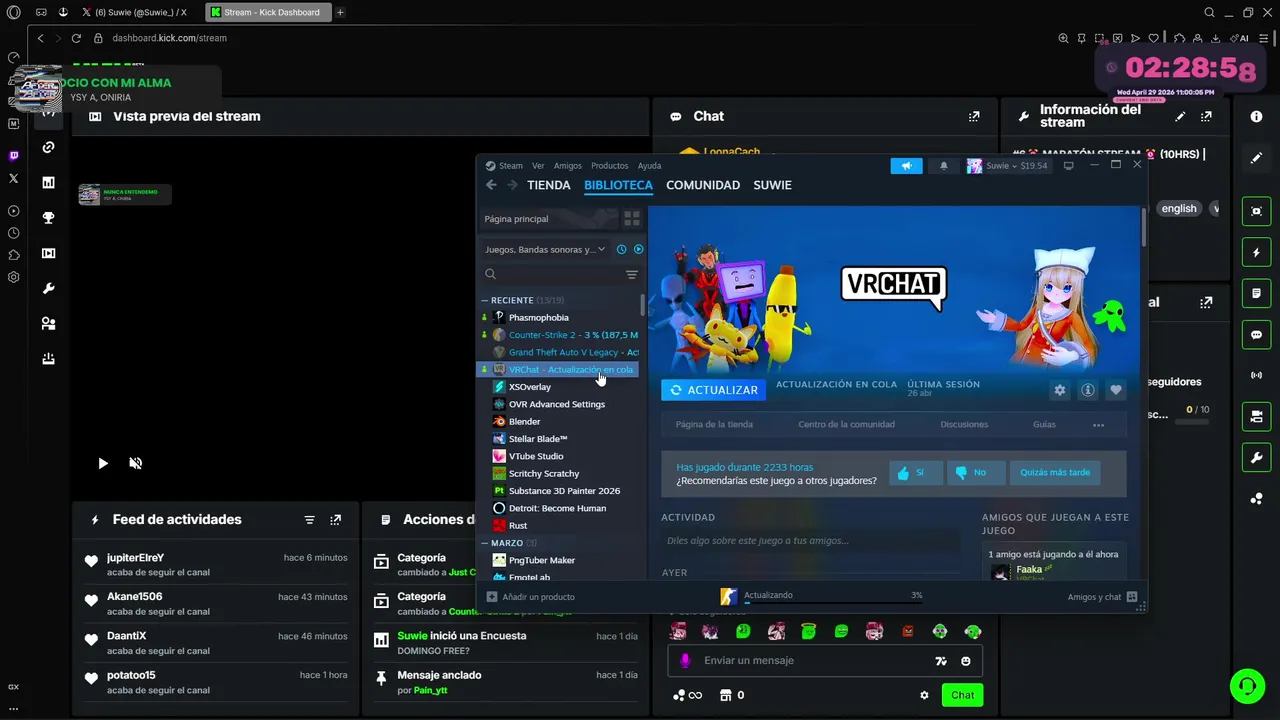Click the recent-activity clock filter in Steam
This screenshot has height=720, width=1280.
(621, 249)
